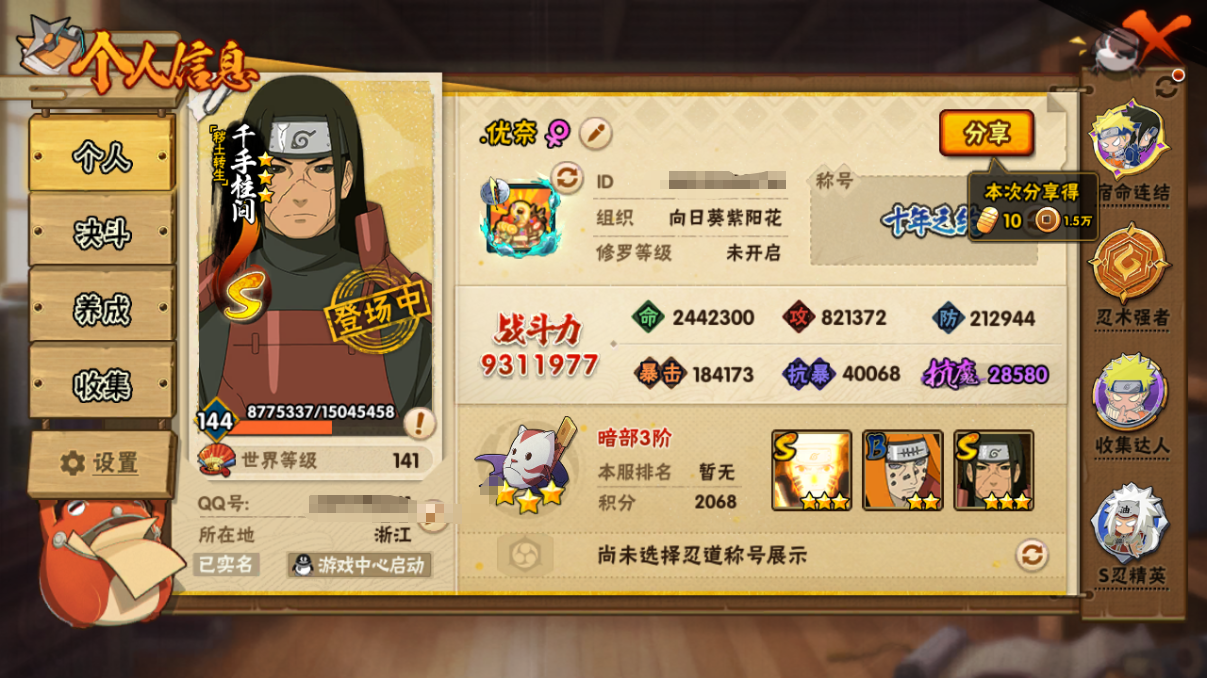Open the 忍术强者 badge icon
The height and width of the screenshot is (678, 1207).
1129,264
